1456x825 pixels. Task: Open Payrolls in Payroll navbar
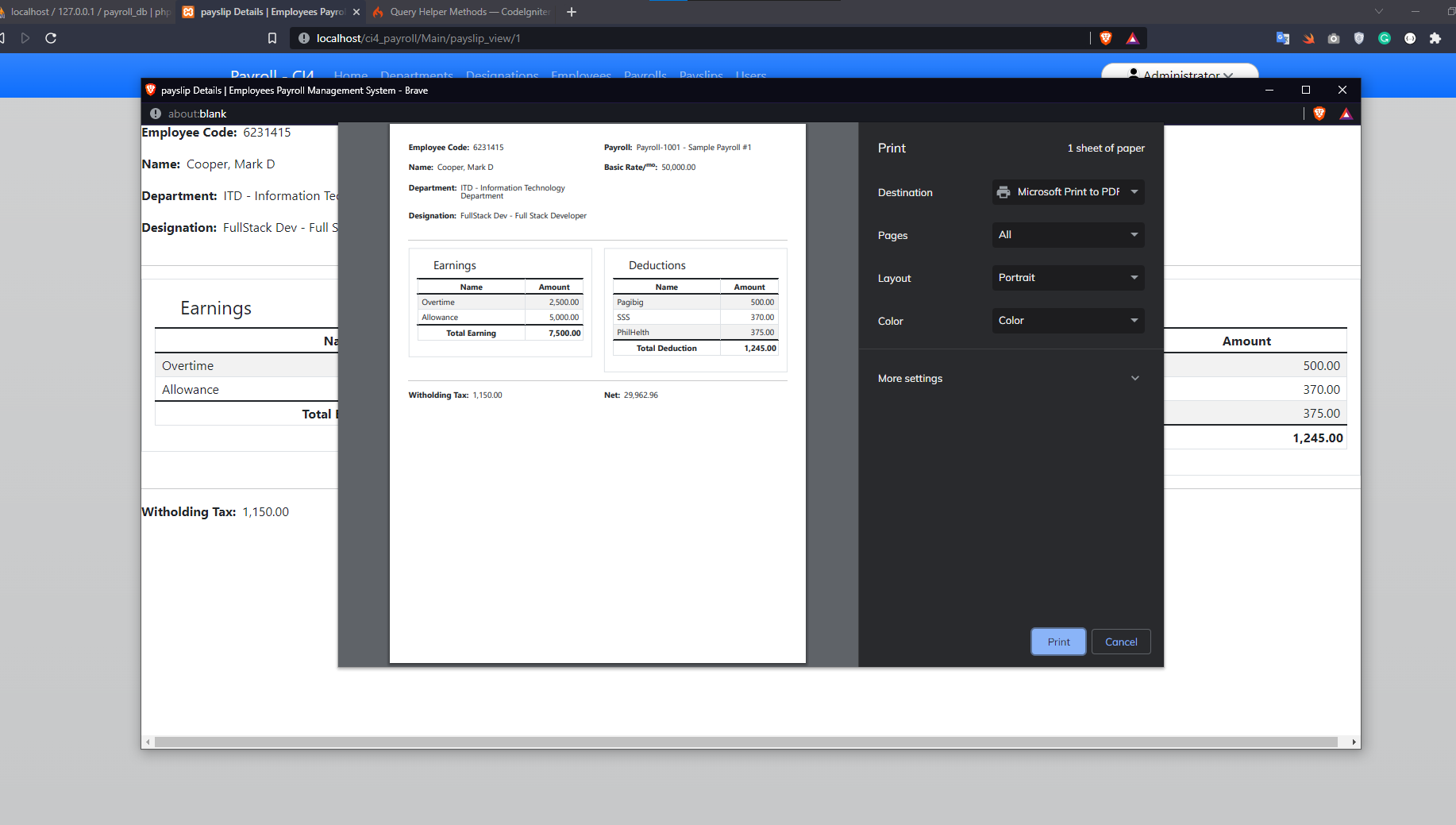tap(645, 75)
